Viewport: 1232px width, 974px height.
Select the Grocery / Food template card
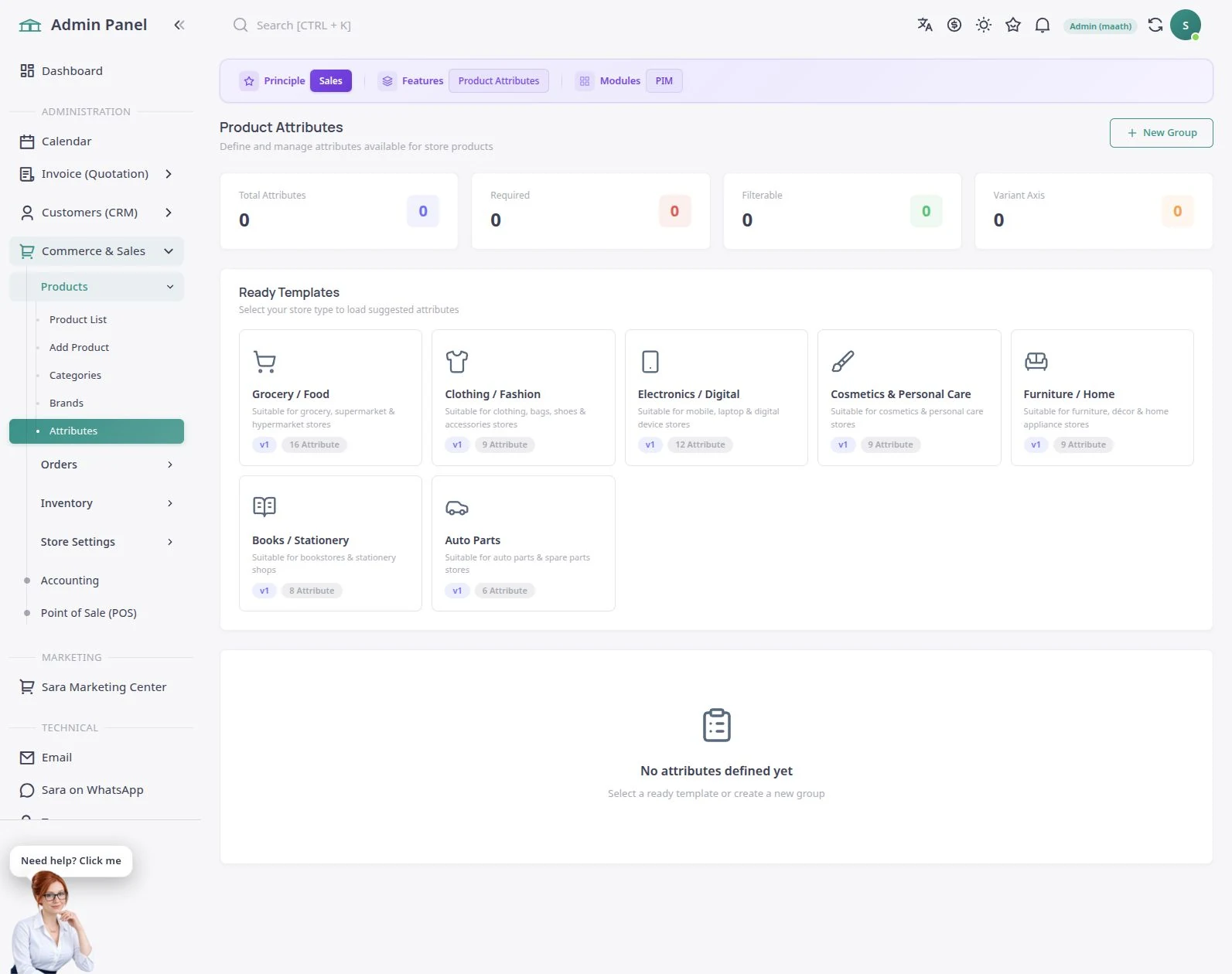pos(330,397)
